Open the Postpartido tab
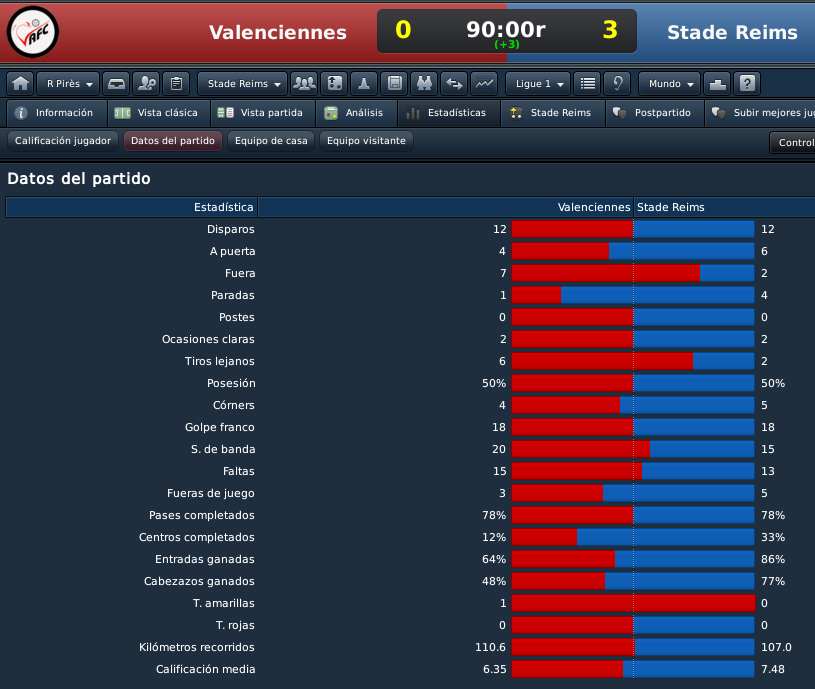Viewport: 815px width, 689px height. [x=655, y=113]
